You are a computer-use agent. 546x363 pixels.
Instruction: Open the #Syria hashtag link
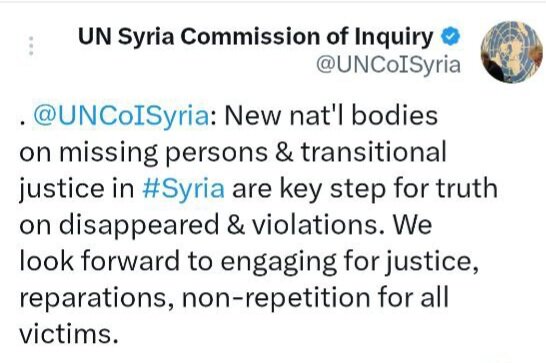coord(184,188)
